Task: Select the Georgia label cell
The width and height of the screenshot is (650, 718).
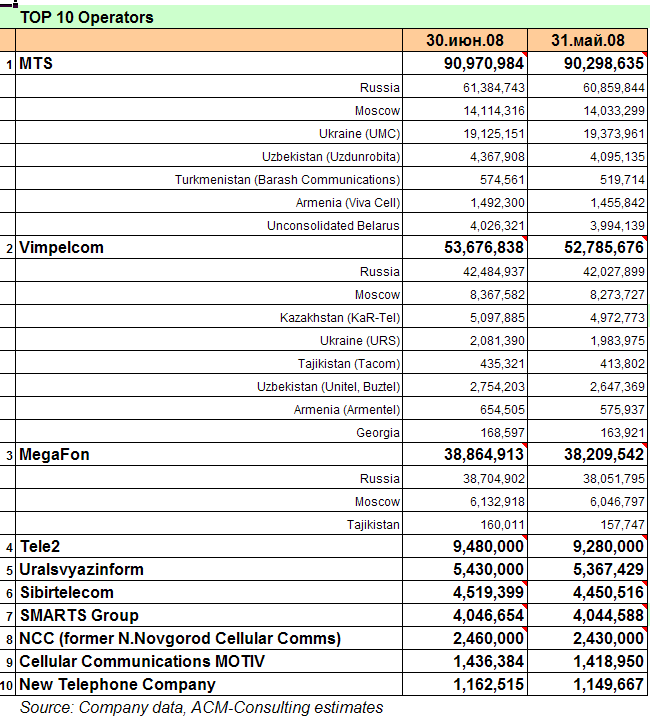Action: pos(209,432)
